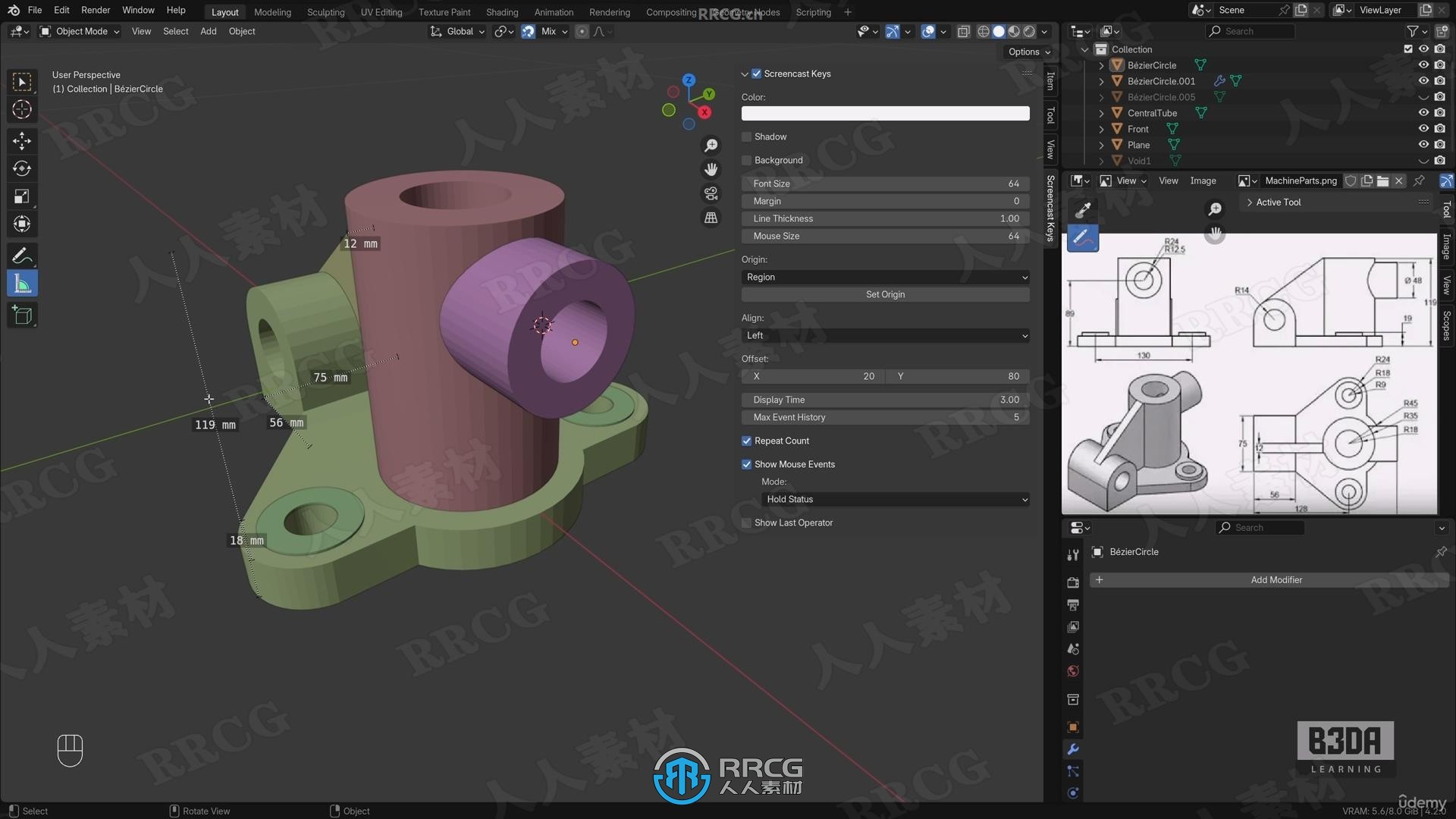This screenshot has width=1456, height=819.
Task: Open the viewport Add menu
Action: pyautogui.click(x=208, y=31)
